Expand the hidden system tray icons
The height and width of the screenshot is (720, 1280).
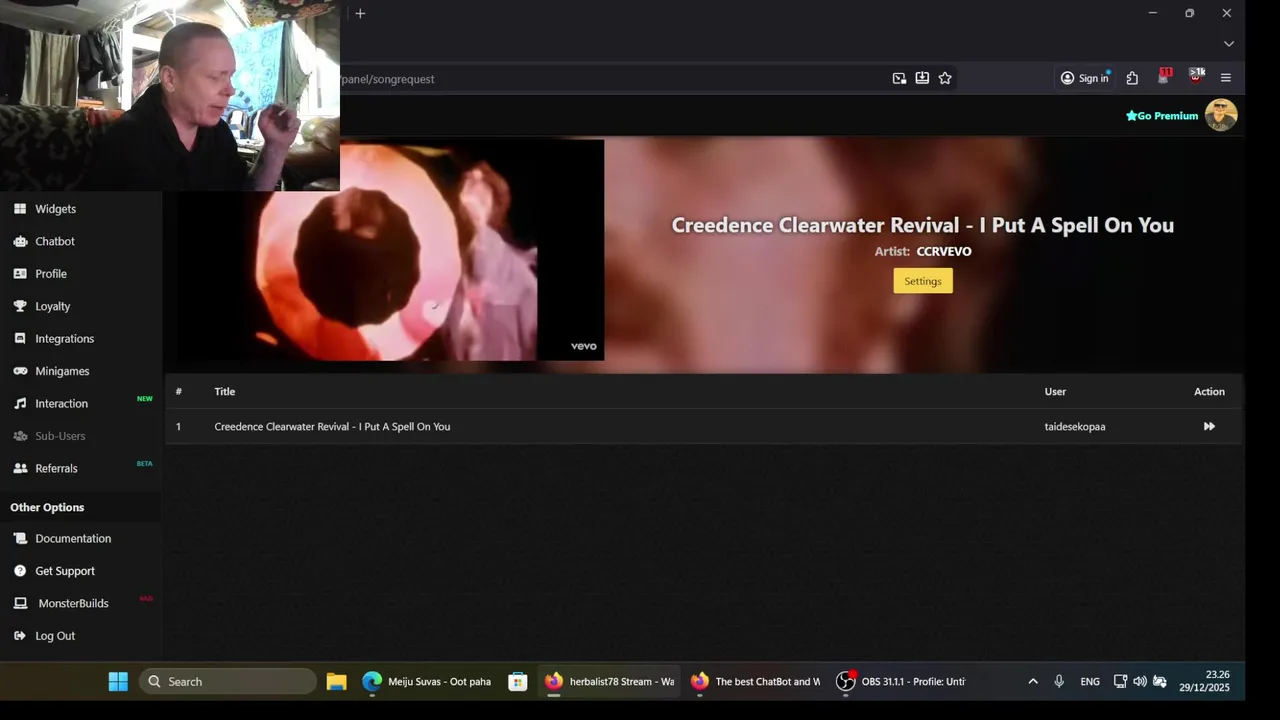tap(1033, 682)
